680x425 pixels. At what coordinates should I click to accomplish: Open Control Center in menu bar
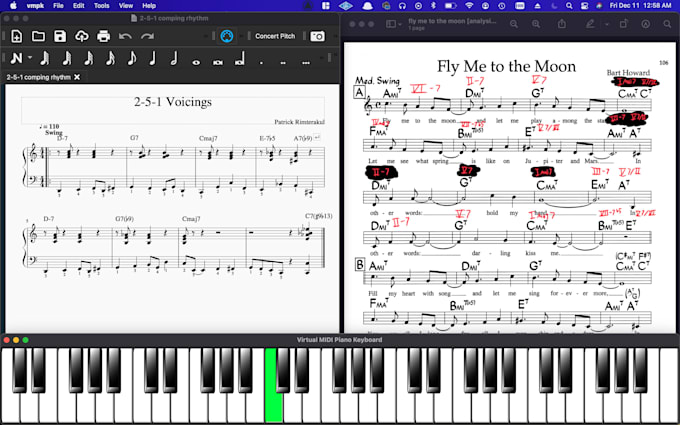tap(584, 6)
